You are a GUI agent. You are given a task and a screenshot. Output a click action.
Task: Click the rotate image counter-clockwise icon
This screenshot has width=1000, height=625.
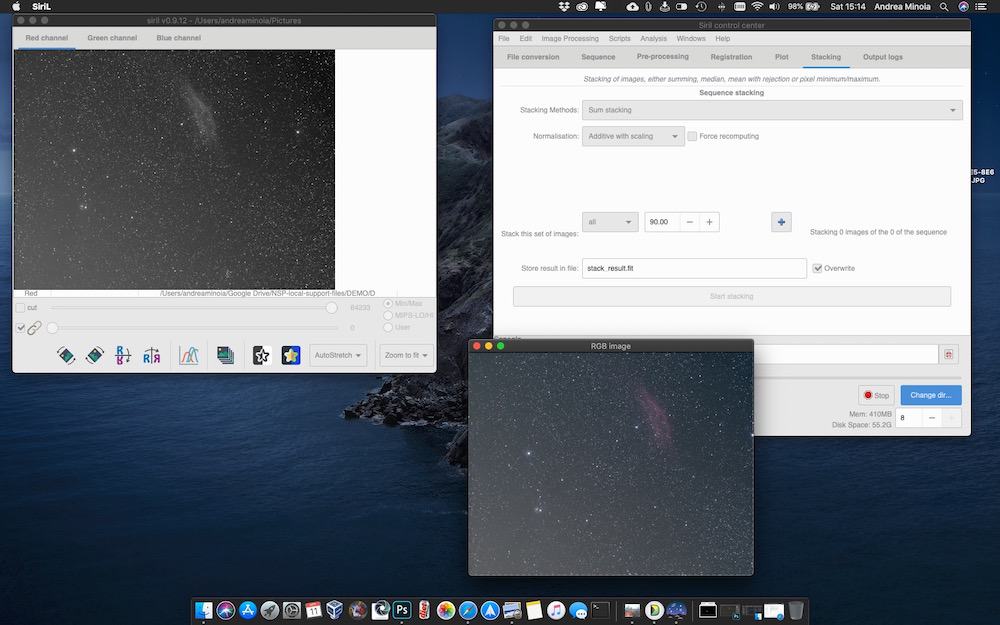(x=66, y=355)
